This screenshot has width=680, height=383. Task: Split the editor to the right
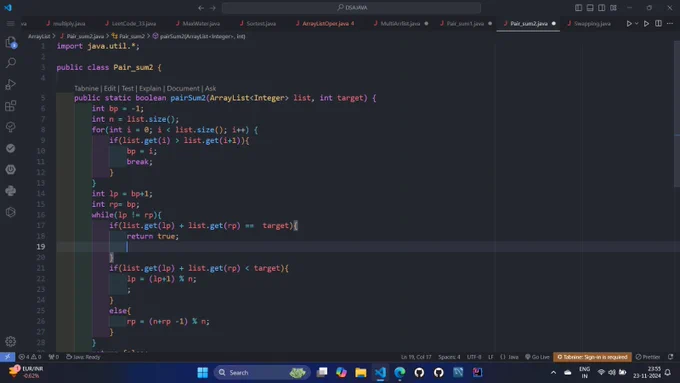pyautogui.click(x=658, y=23)
